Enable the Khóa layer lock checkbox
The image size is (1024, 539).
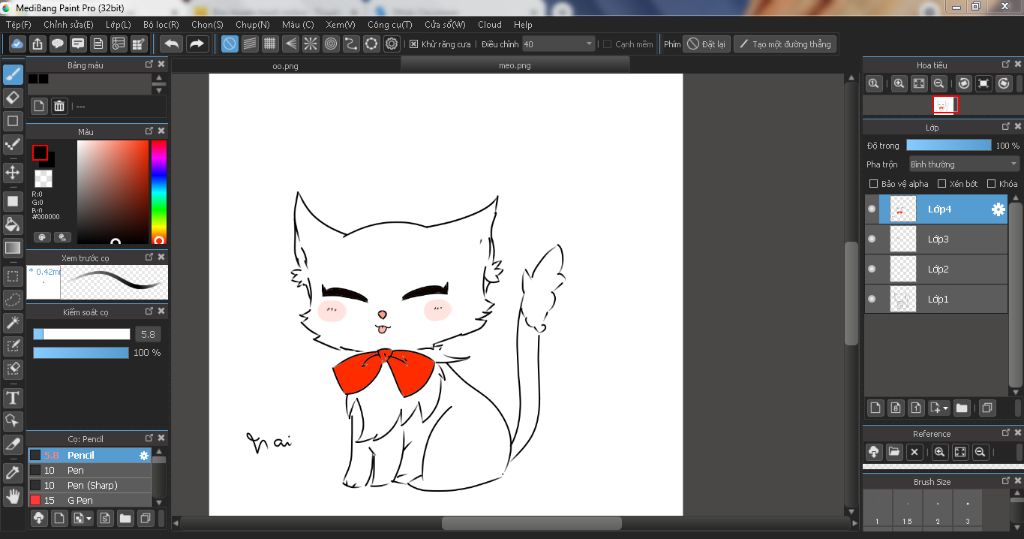pos(991,184)
